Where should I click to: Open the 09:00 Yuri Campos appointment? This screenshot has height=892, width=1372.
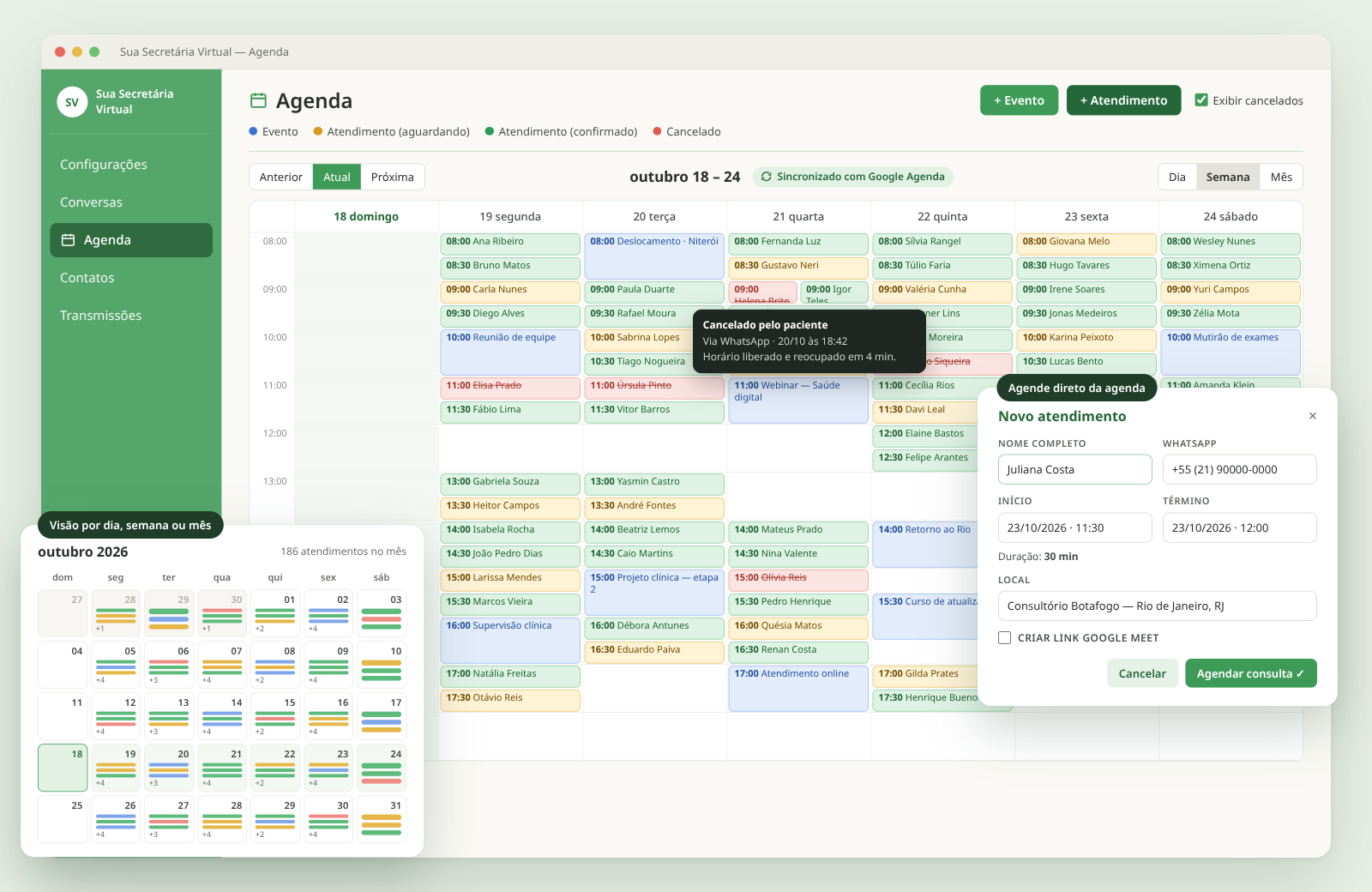(1231, 292)
